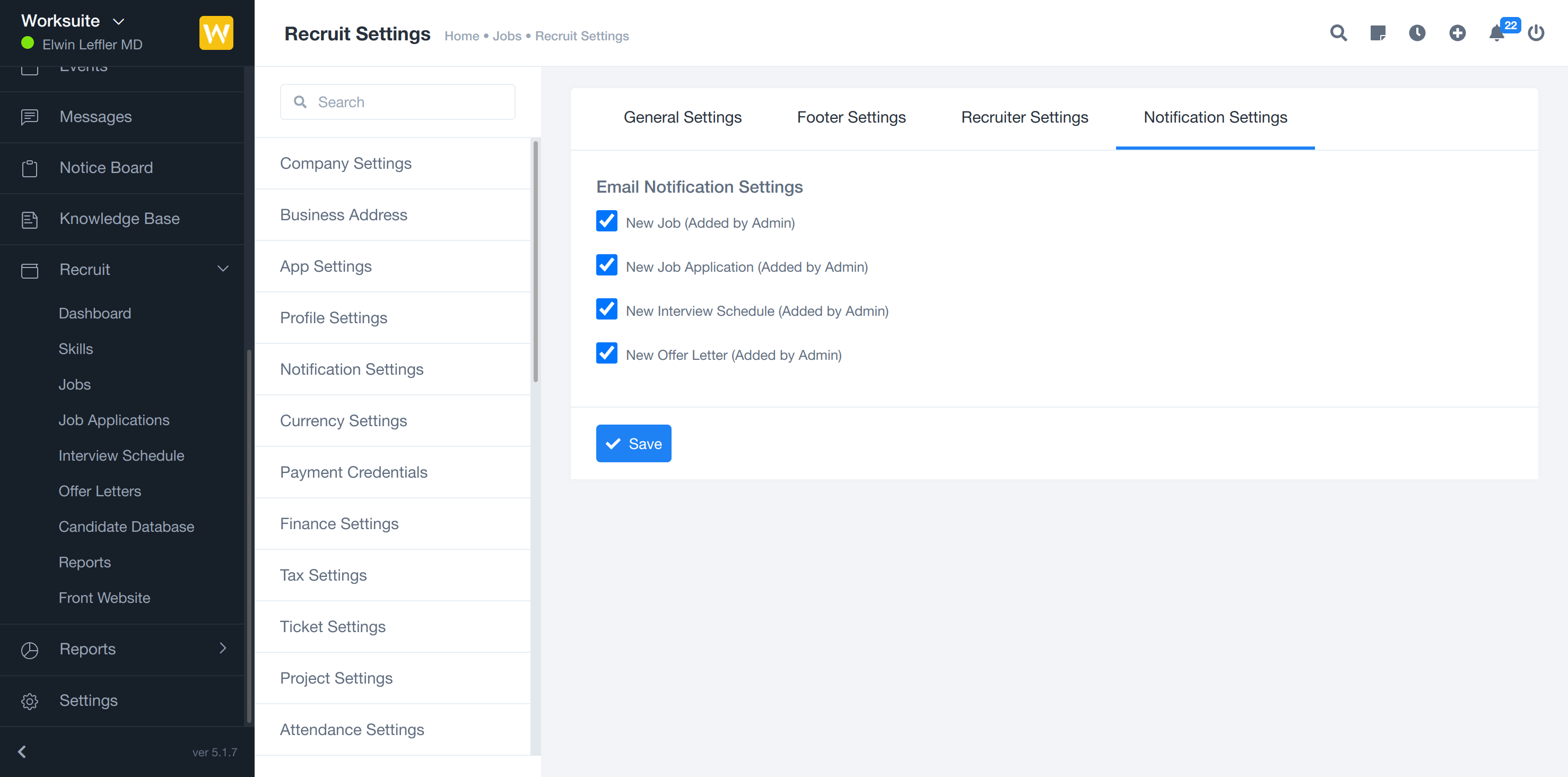Disable New Offer Letter notification checkbox
Image resolution: width=1568 pixels, height=777 pixels.
(606, 354)
